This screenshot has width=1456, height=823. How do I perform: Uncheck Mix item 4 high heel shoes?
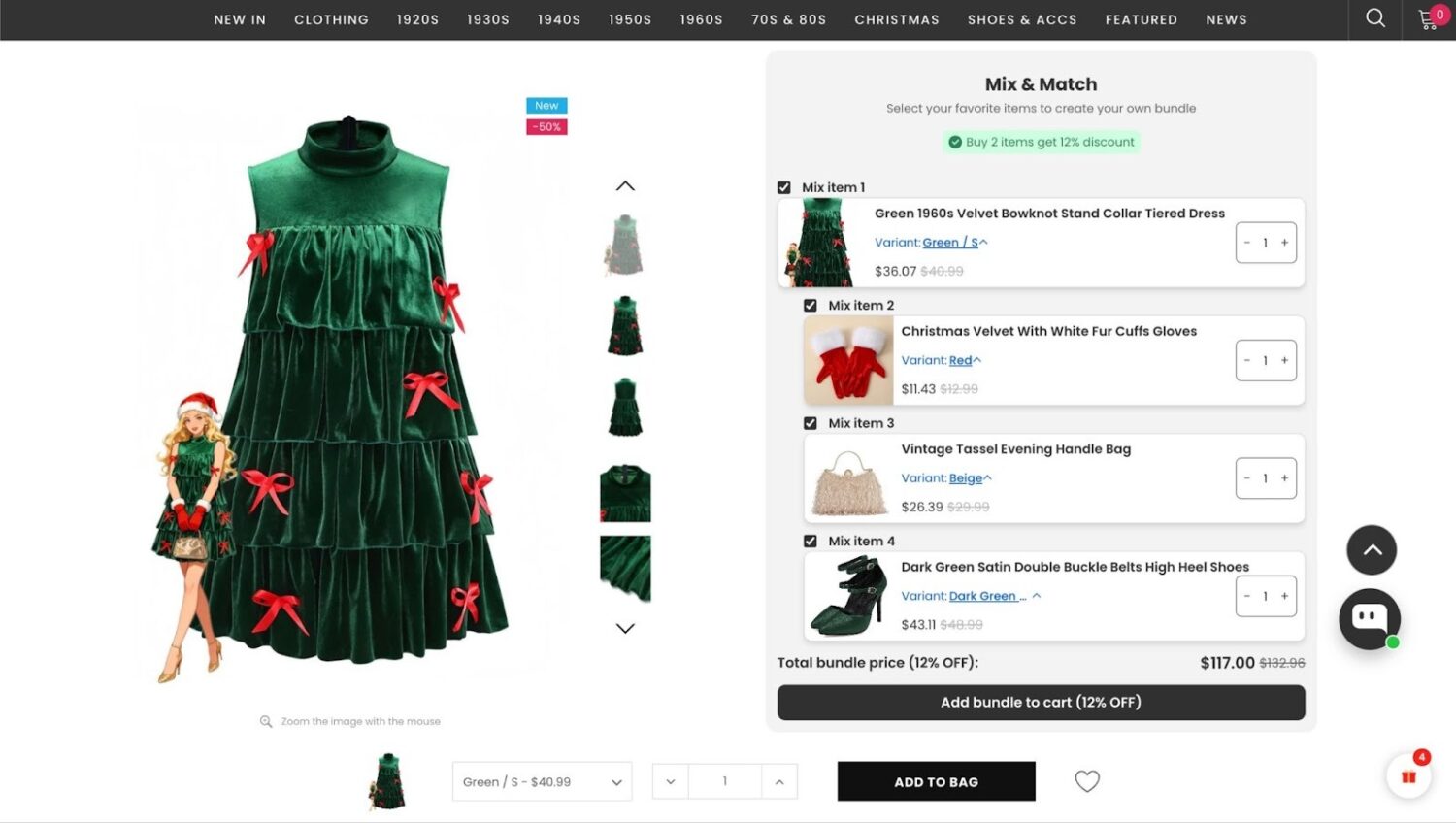tap(811, 541)
